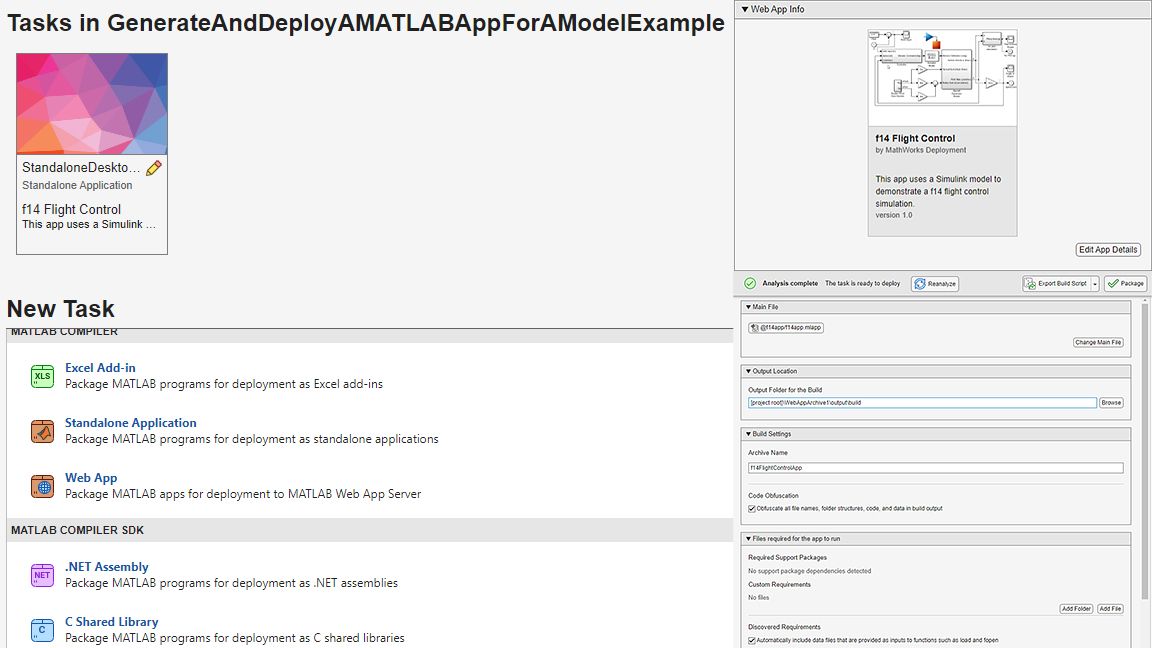1152x648 pixels.
Task: Click the f14 Flight Control model thumbnail
Action: [x=942, y=80]
